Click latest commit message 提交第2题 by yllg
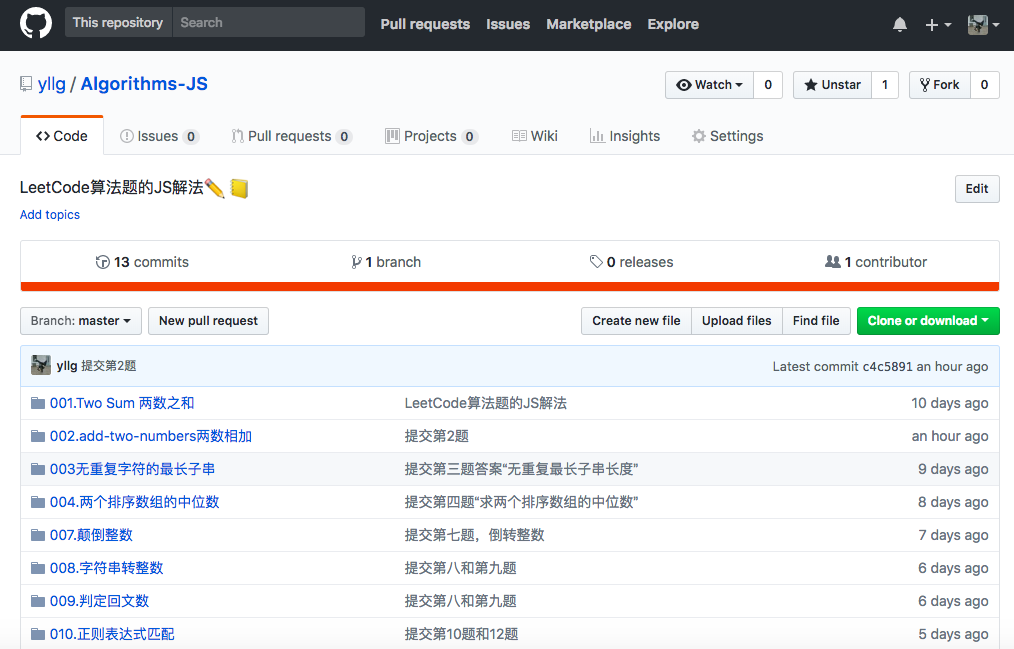The height and width of the screenshot is (649, 1014). click(109, 366)
